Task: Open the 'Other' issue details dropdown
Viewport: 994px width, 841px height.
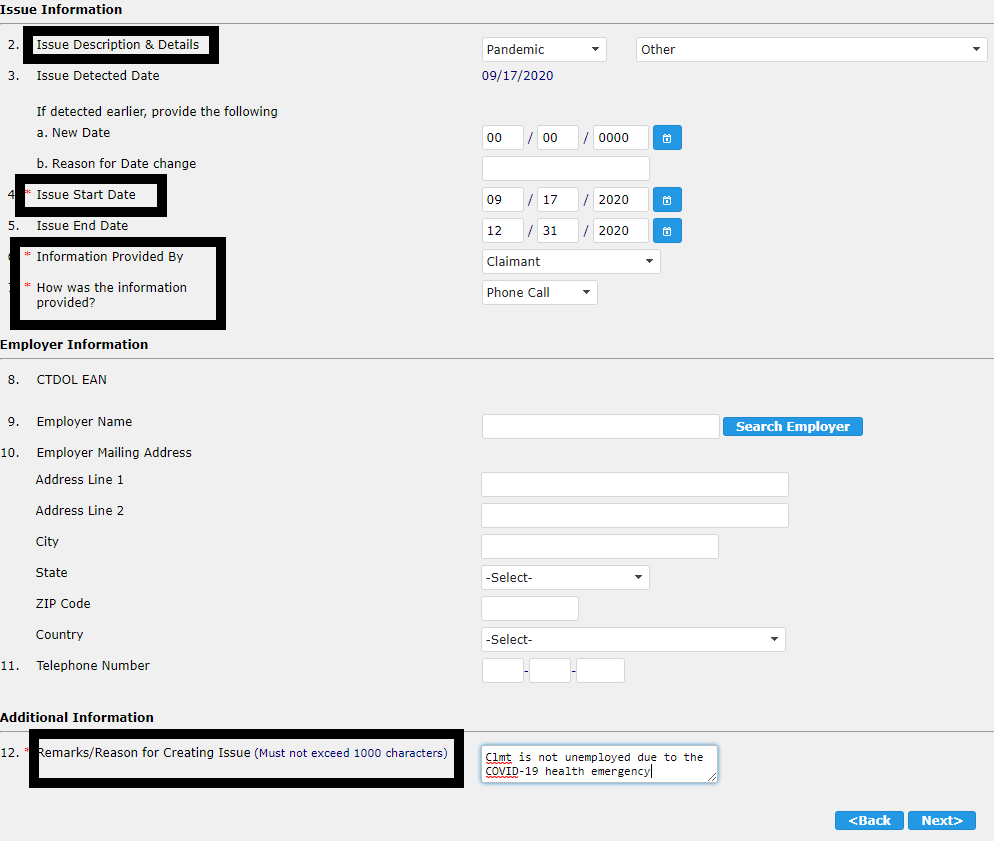Action: click(811, 50)
